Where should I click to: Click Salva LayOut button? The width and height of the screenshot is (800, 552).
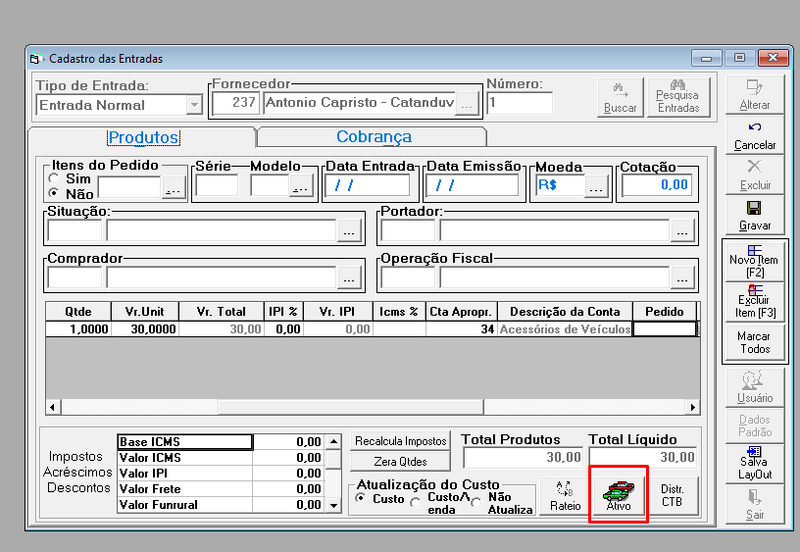pyautogui.click(x=755, y=463)
